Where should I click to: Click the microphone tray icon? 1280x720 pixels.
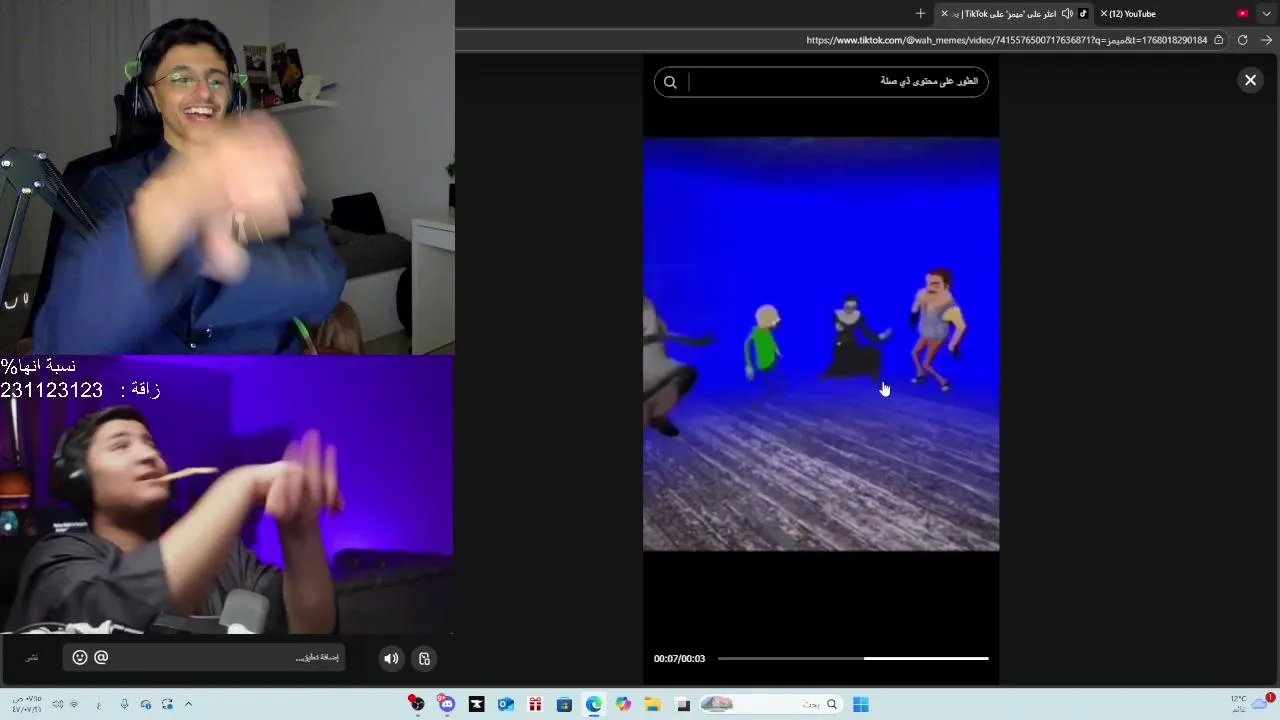click(x=124, y=704)
